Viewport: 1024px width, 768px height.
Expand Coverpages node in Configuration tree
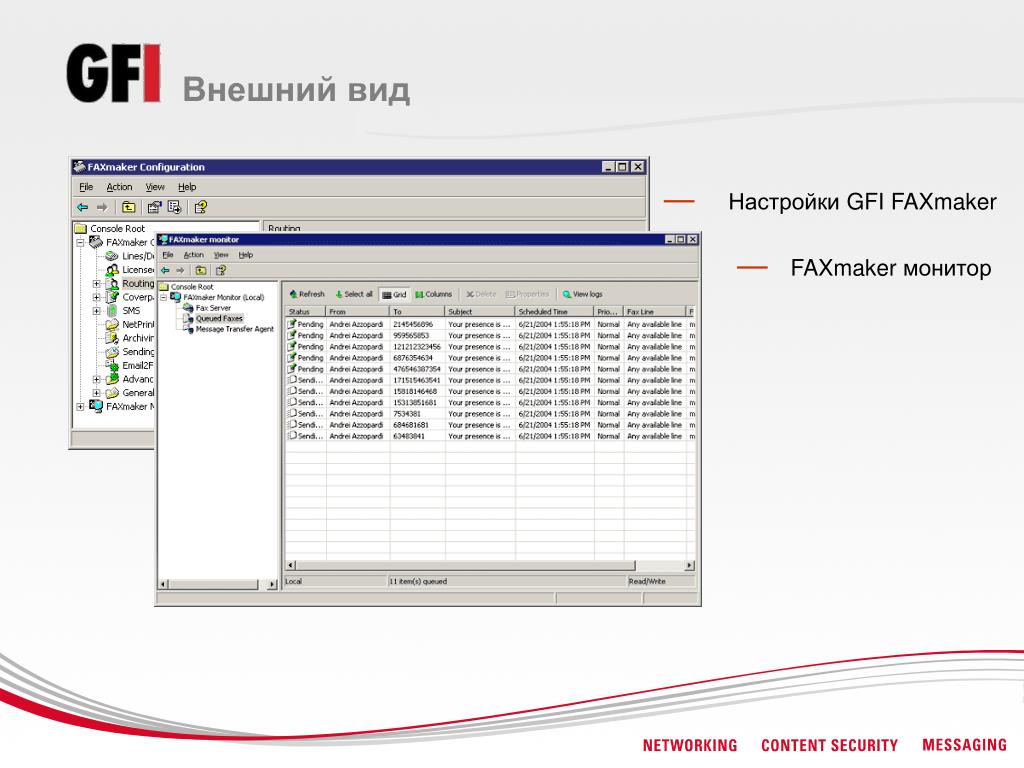[x=97, y=297]
